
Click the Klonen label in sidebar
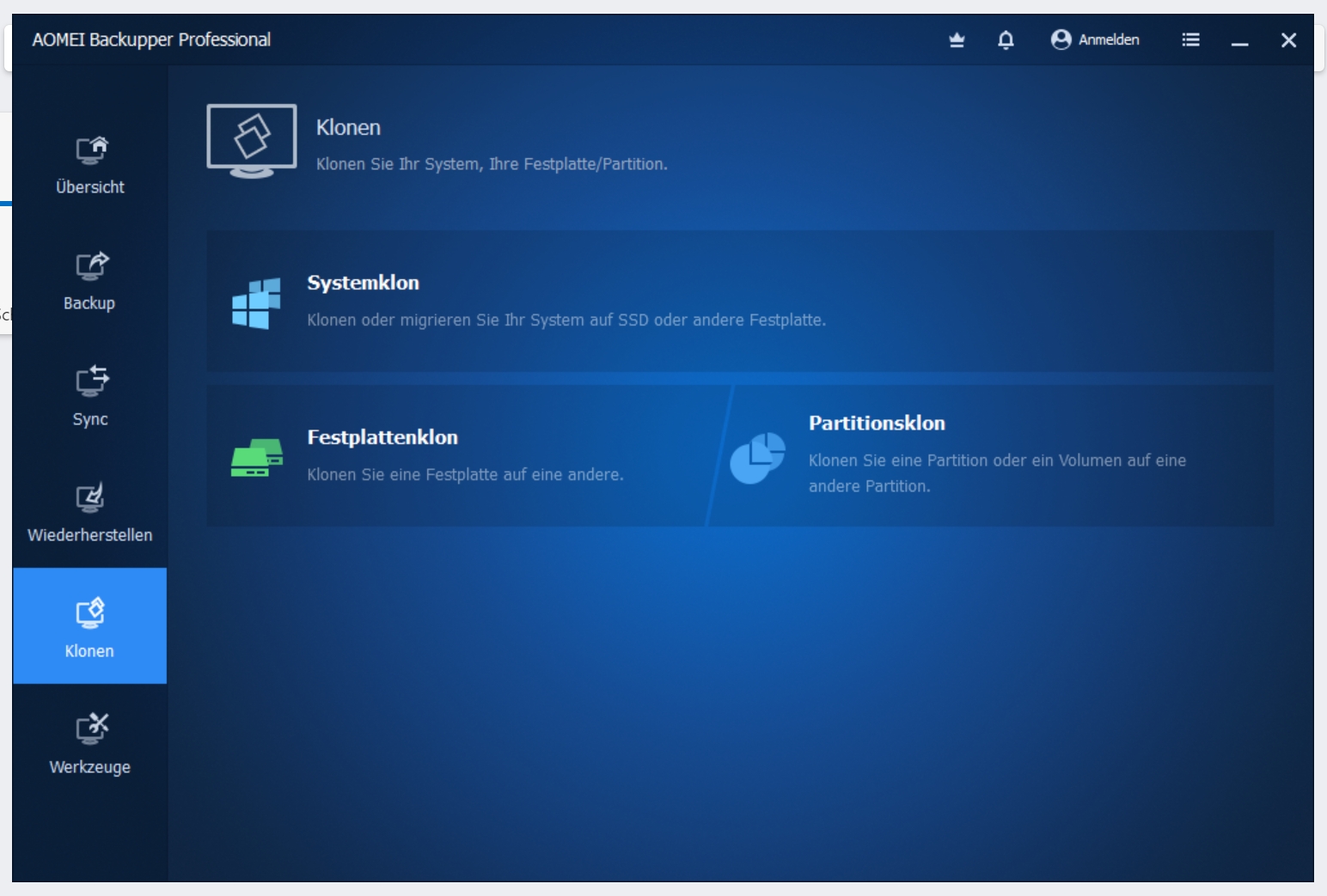coord(89,650)
